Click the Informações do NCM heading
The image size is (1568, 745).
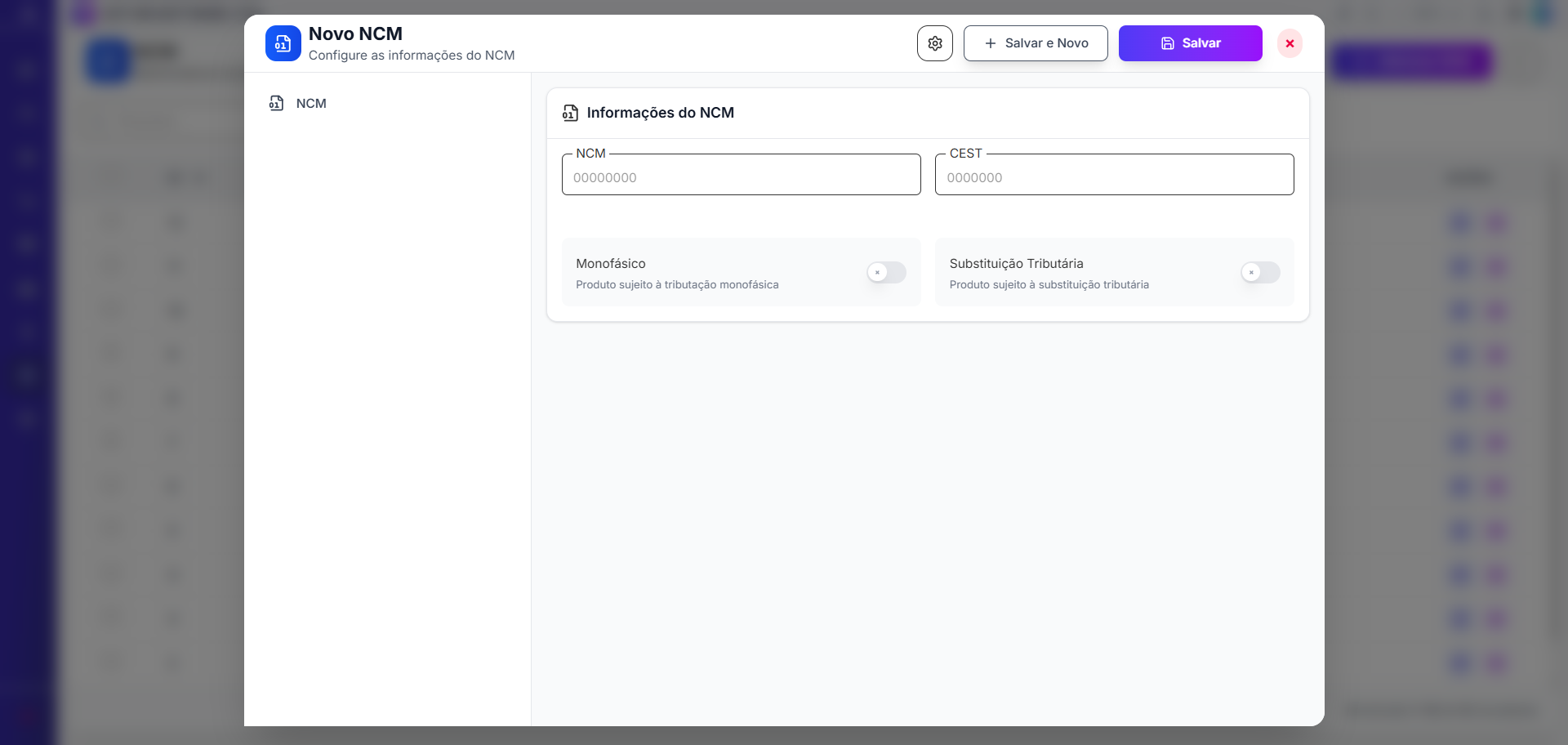(660, 113)
